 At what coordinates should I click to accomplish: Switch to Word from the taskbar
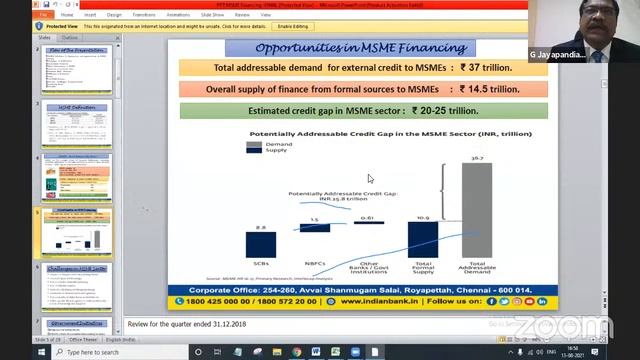[316, 352]
